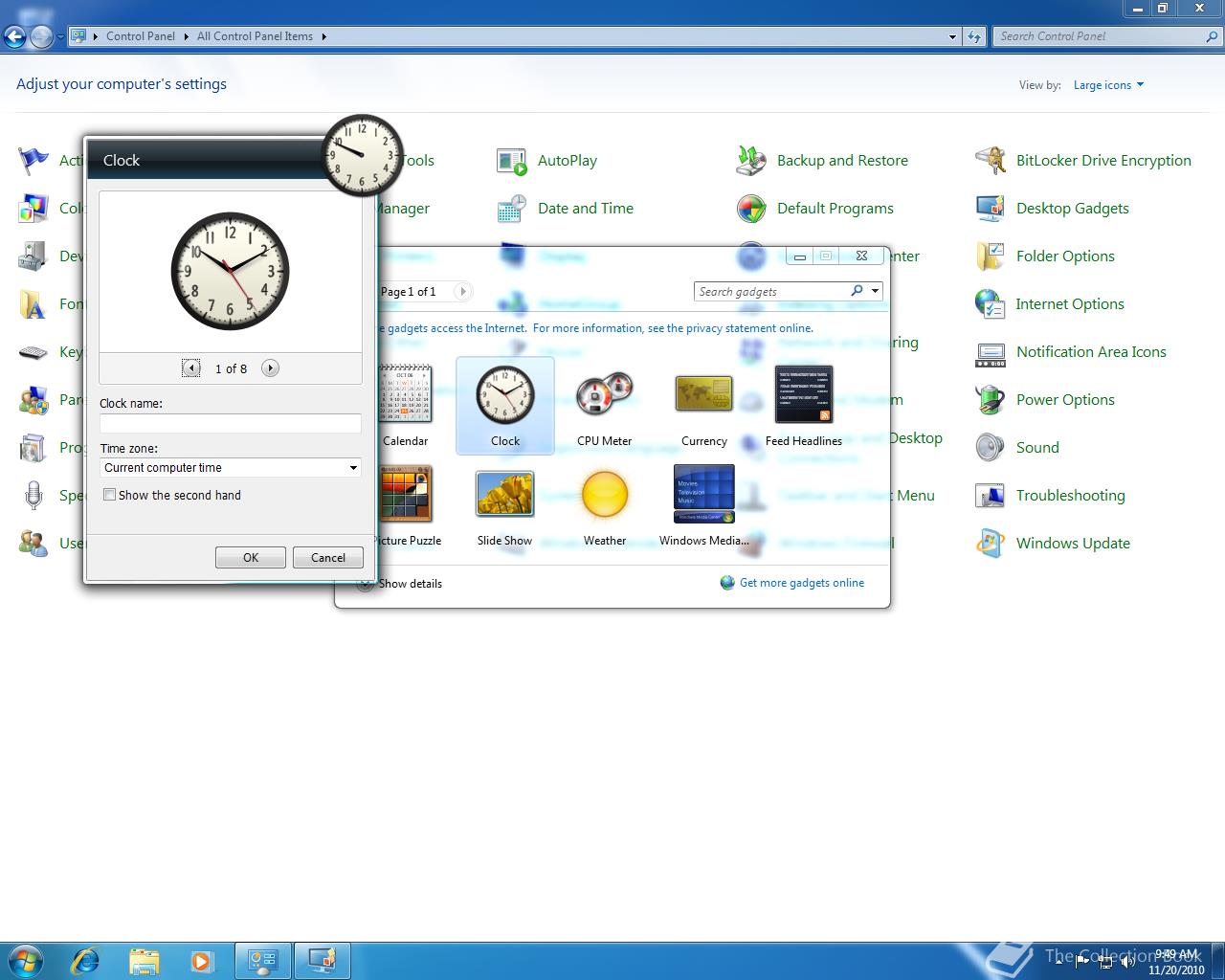Go to next gadget gallery page
The image size is (1225, 980).
tap(462, 291)
